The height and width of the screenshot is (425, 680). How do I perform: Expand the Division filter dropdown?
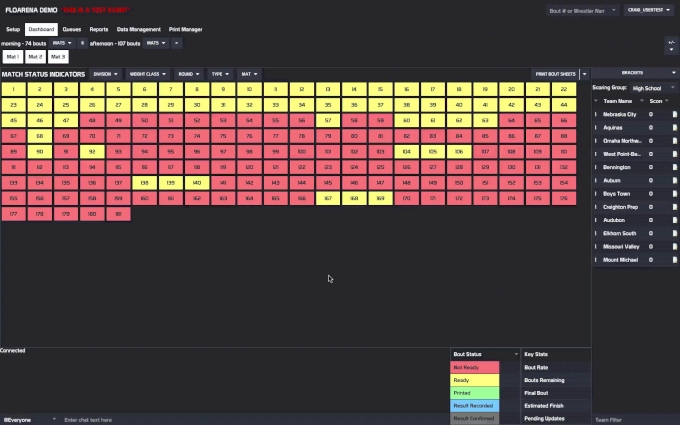[x=105, y=74]
